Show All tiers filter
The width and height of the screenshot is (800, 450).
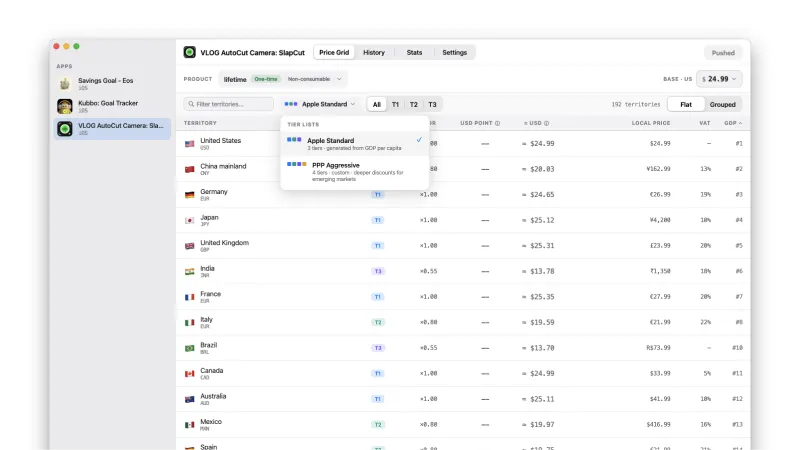(377, 105)
